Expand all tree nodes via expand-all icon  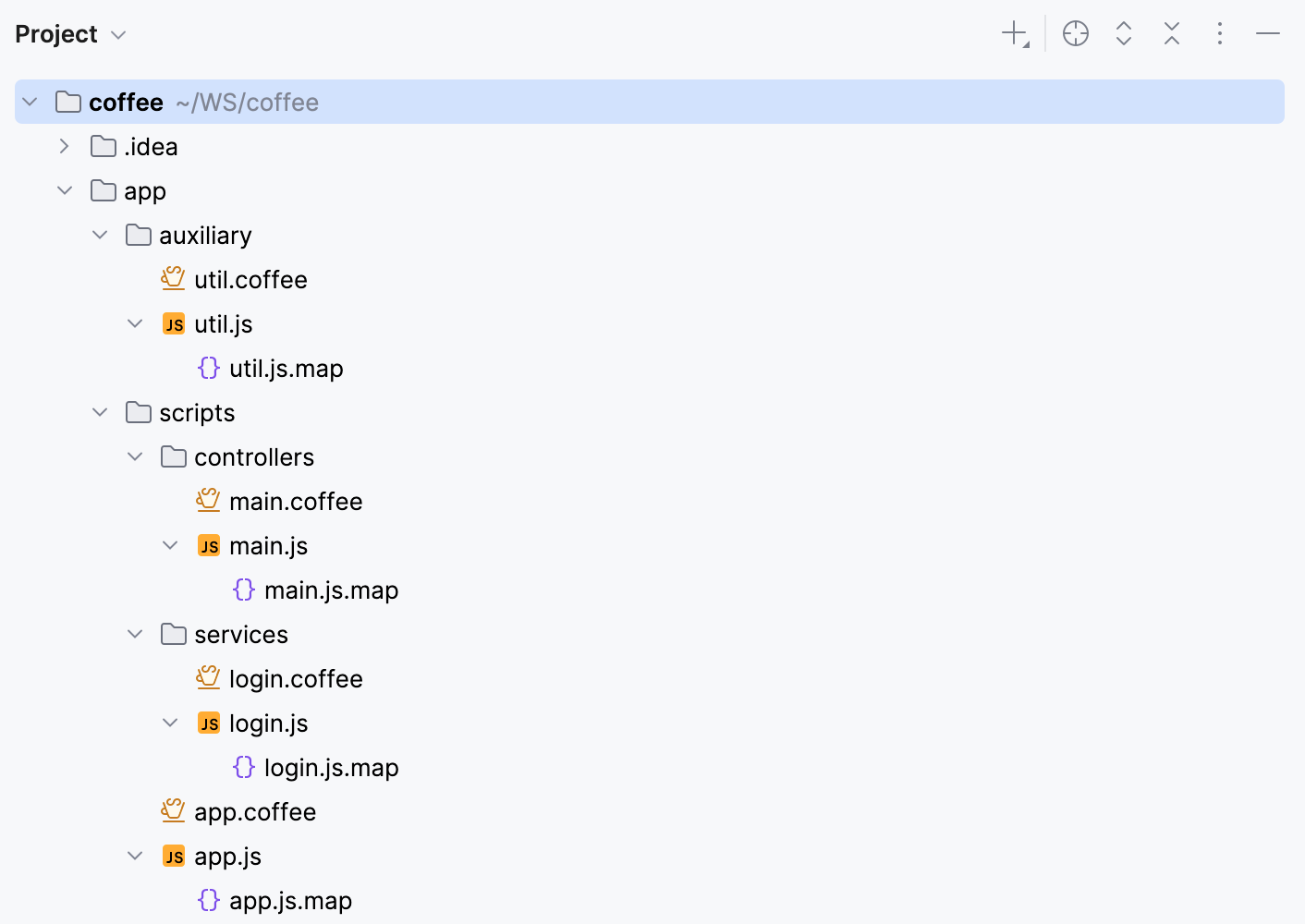pos(1123,33)
